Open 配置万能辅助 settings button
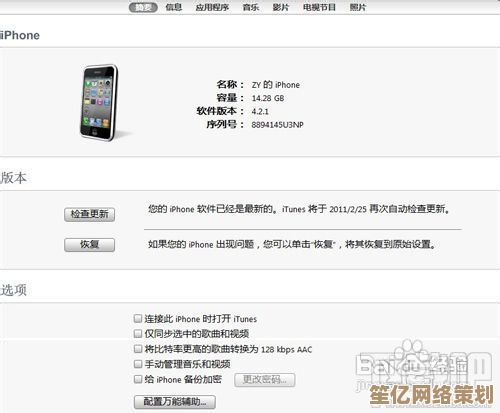The width and height of the screenshot is (500, 413). (x=175, y=402)
